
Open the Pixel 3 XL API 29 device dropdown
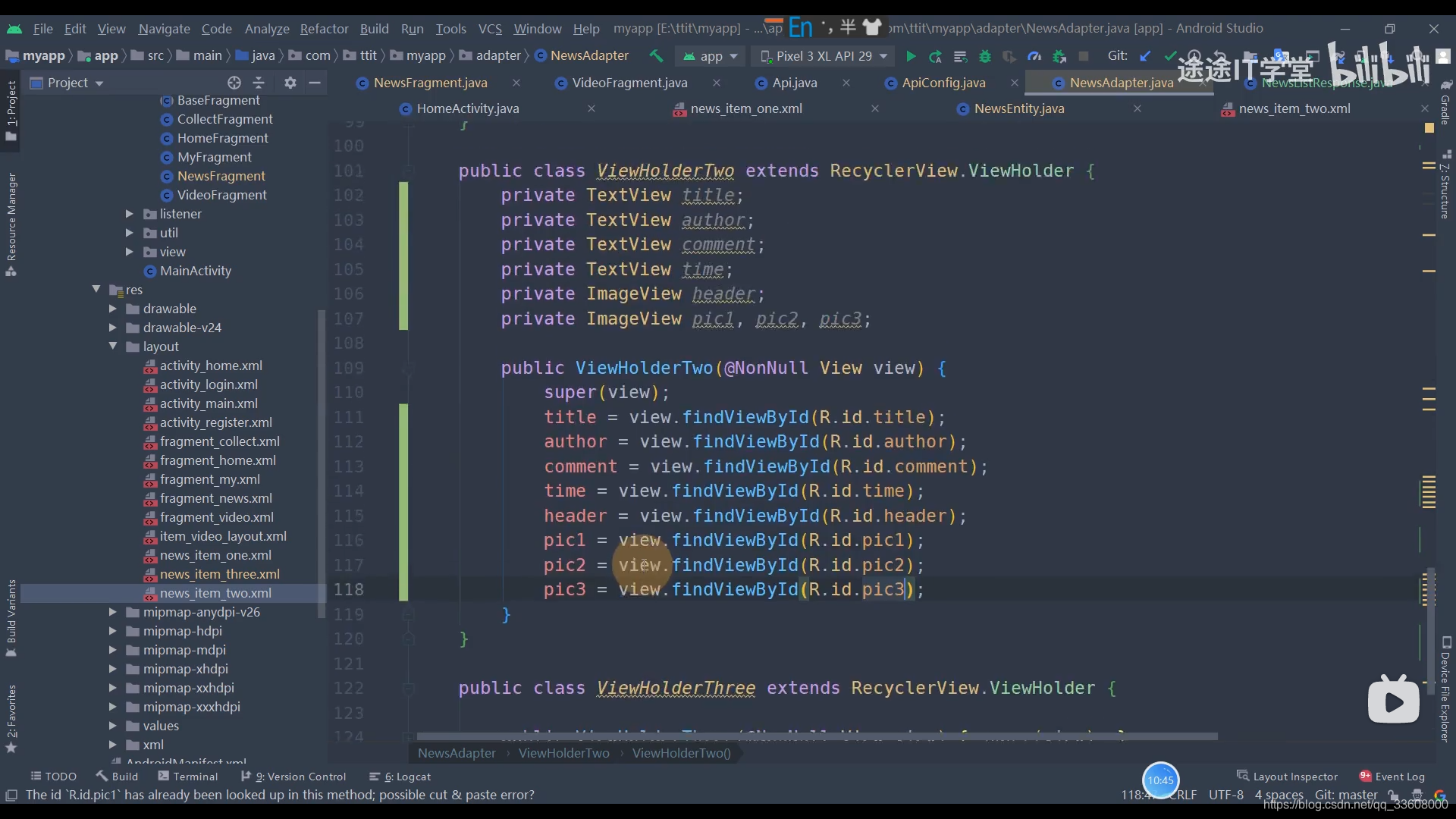824,56
